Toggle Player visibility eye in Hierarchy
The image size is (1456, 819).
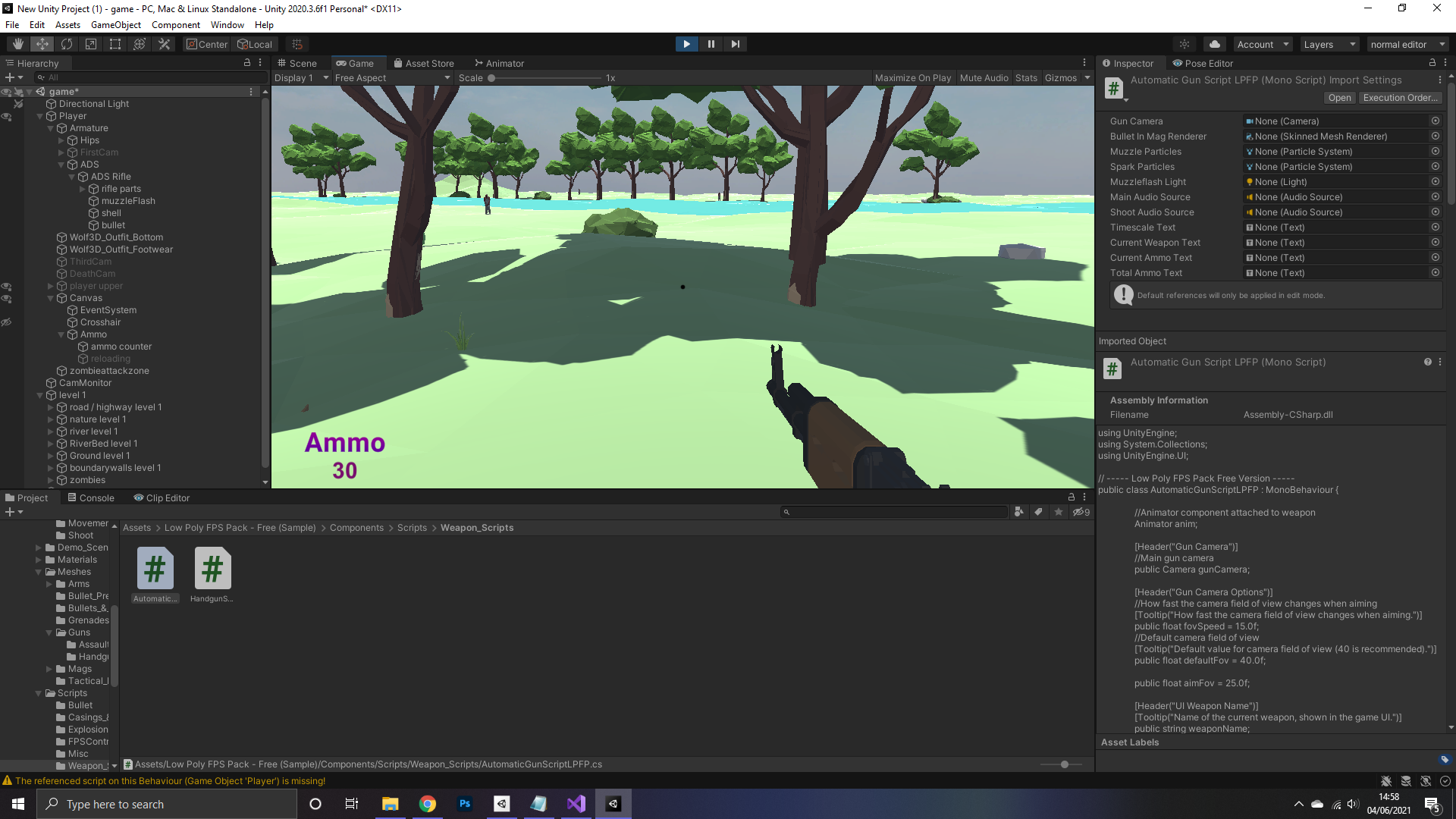click(x=6, y=116)
